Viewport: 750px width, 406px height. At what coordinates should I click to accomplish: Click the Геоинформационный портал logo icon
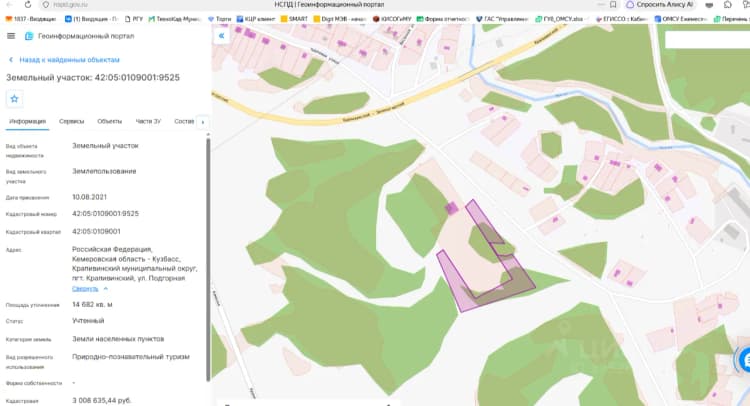coord(29,36)
